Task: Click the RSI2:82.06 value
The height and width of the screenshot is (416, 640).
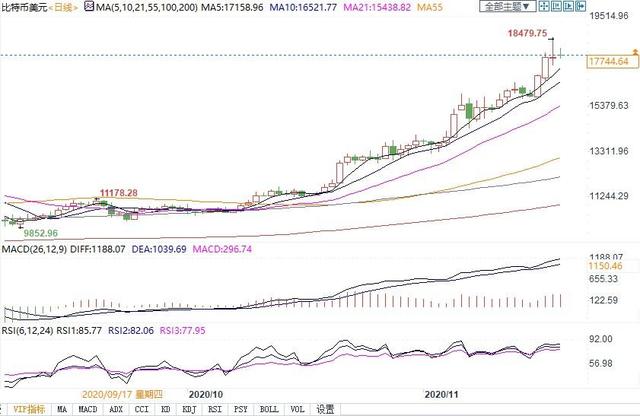Action: (x=131, y=330)
